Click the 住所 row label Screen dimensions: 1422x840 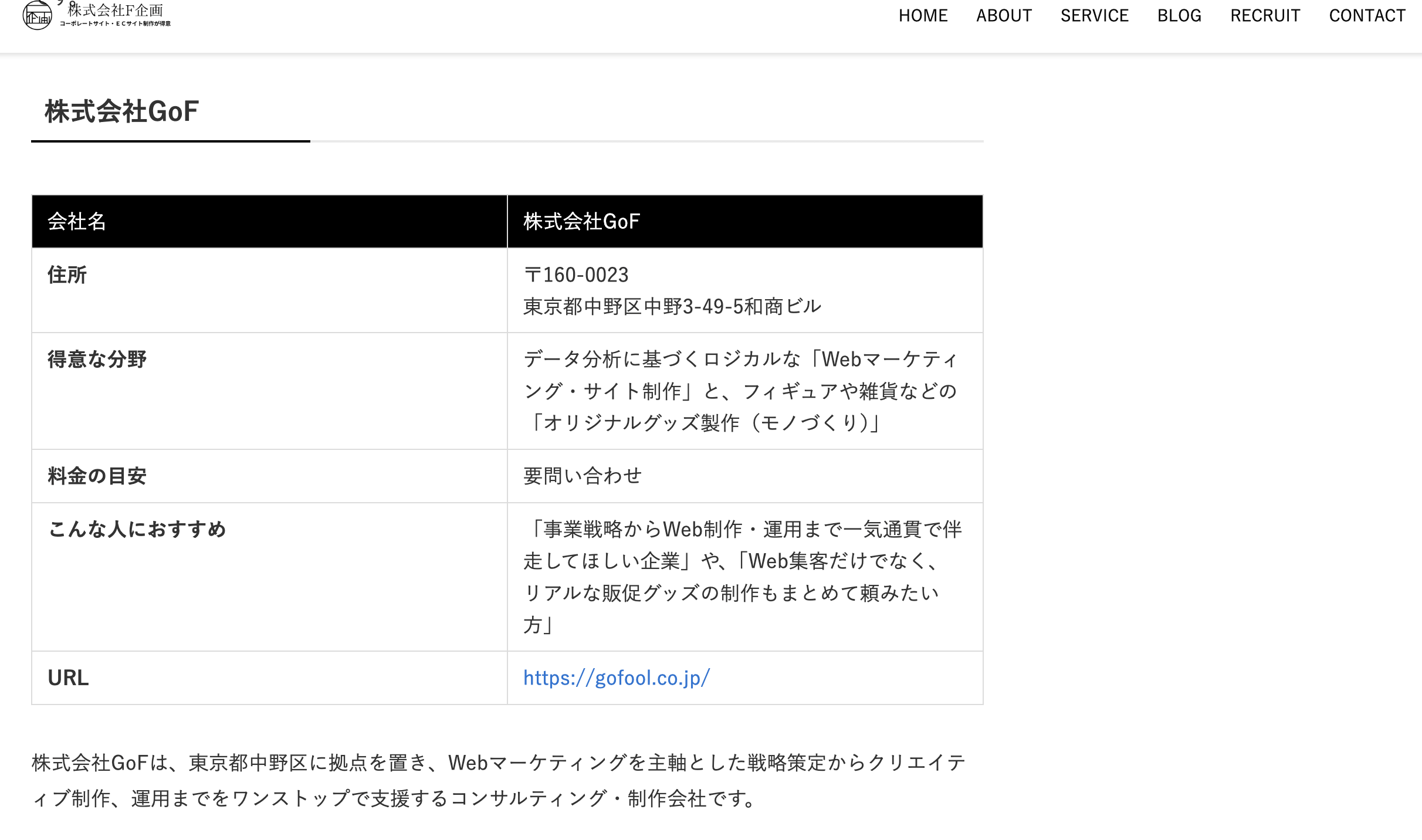tap(66, 275)
